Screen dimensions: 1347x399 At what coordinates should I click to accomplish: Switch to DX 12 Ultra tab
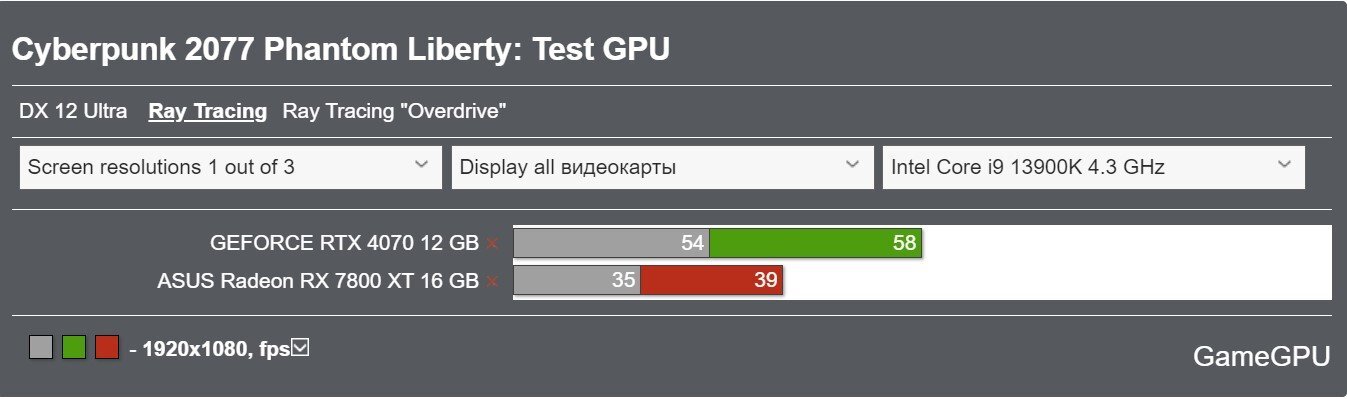73,111
